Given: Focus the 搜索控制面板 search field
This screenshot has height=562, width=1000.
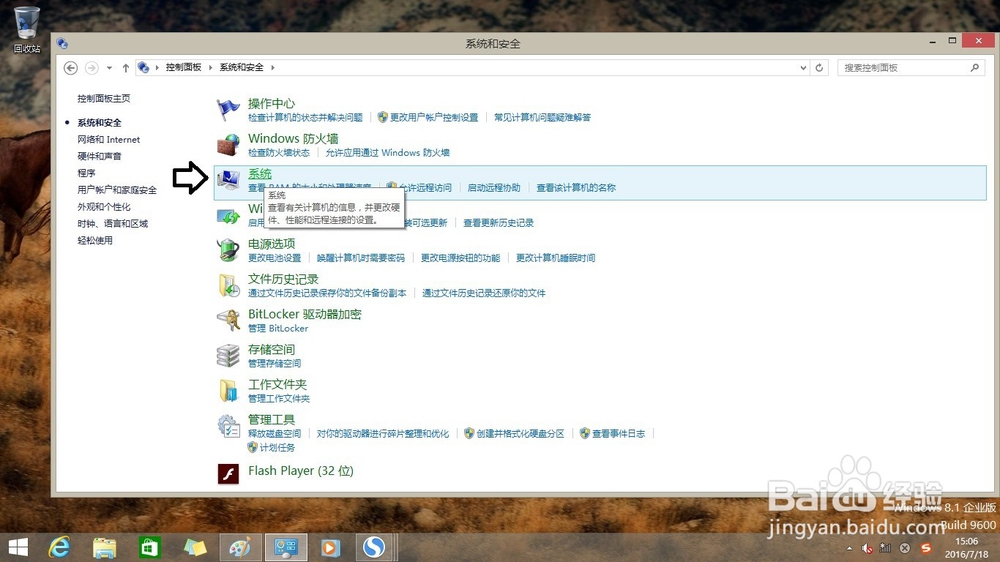Looking at the screenshot, I should pos(911,68).
